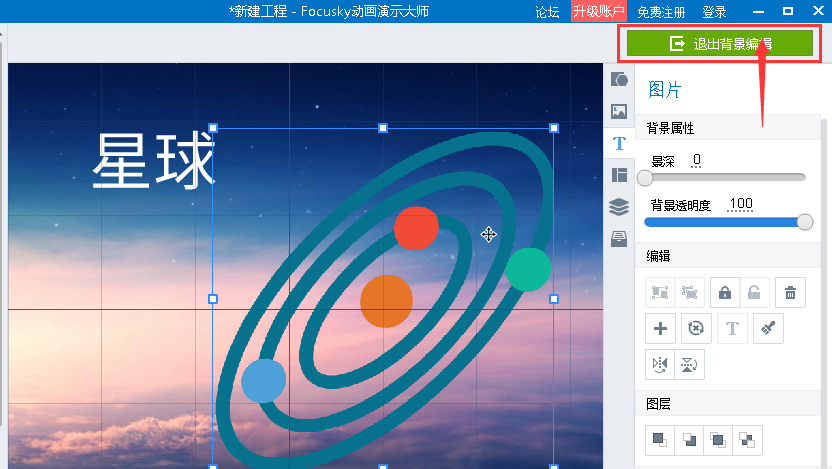Click the 图片 panel heading
This screenshot has height=469, width=832.
664,90
